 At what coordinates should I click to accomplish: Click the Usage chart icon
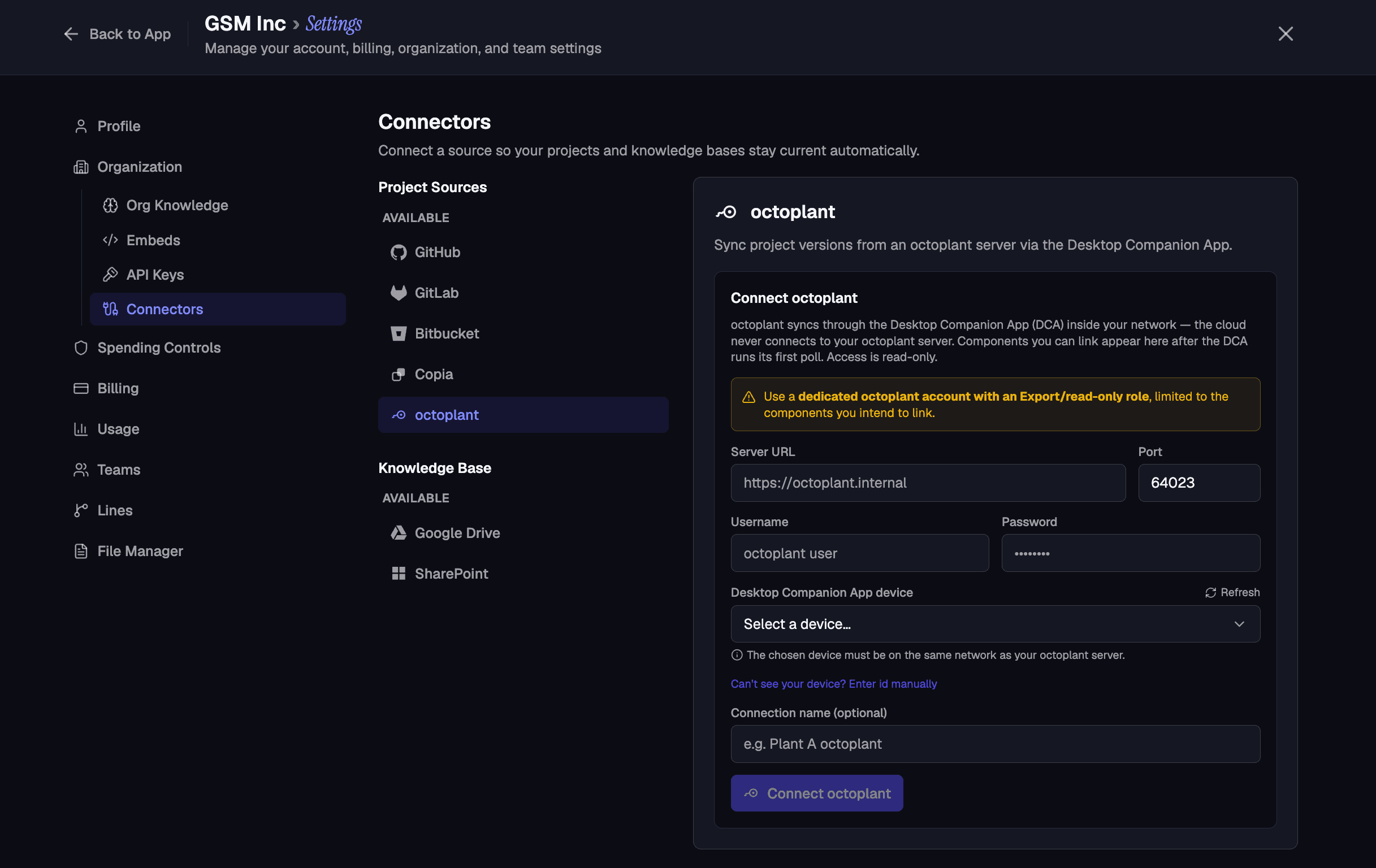tap(81, 429)
